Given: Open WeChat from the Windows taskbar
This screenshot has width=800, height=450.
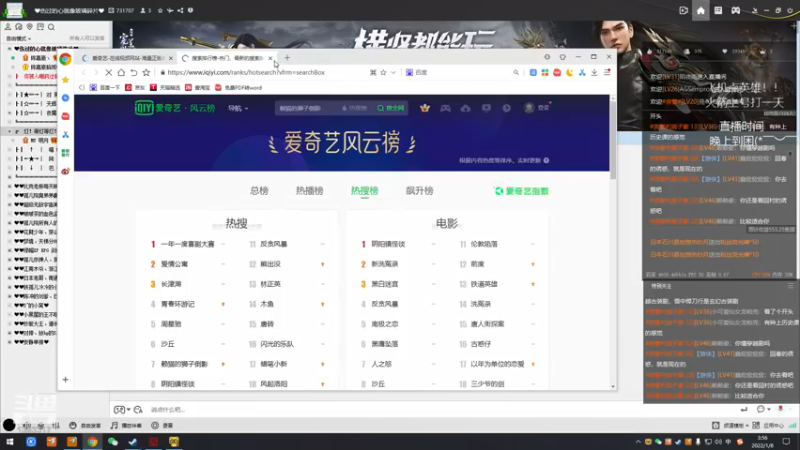Looking at the screenshot, I should tap(112, 441).
